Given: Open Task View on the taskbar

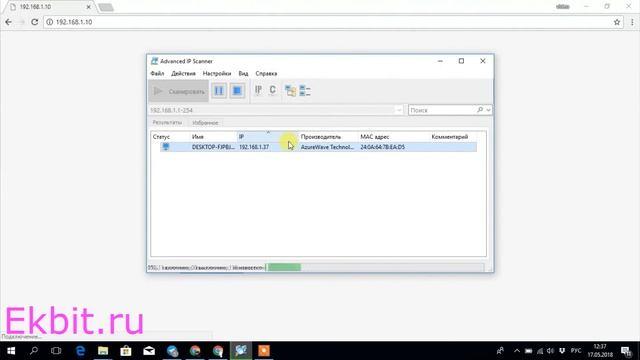Looking at the screenshot, I should (x=56, y=351).
